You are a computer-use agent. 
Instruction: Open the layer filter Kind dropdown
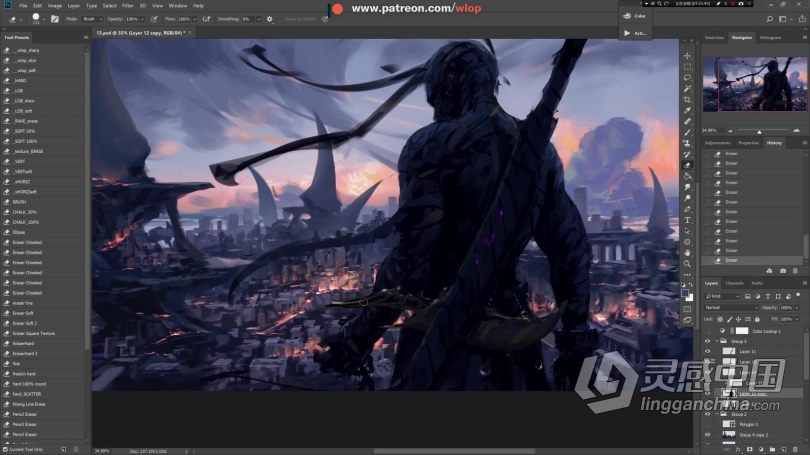coord(722,296)
